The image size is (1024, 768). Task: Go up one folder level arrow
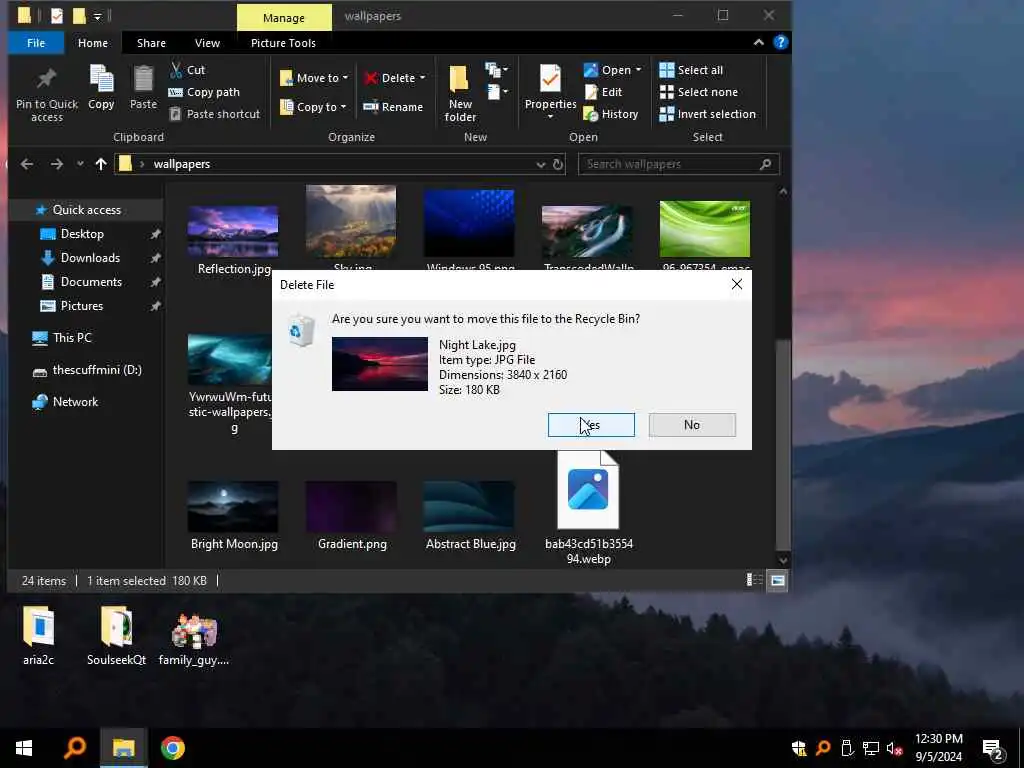(x=101, y=164)
